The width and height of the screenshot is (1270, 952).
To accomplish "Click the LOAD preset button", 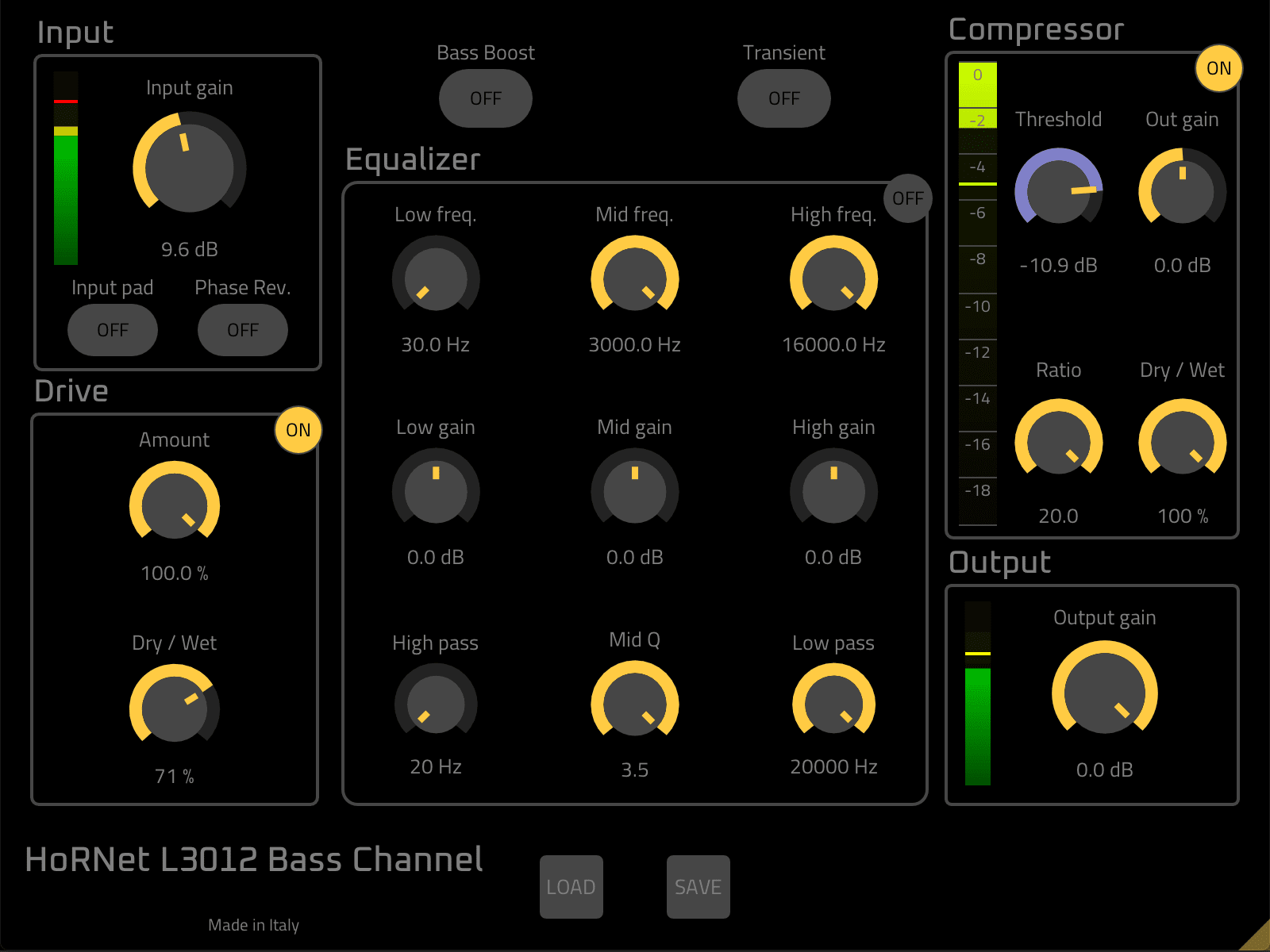I will point(571,887).
